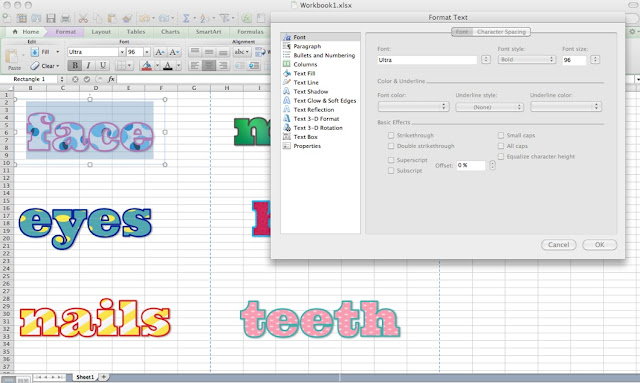Click the large Paste ribbon button
The width and height of the screenshot is (640, 383).
click(x=13, y=60)
